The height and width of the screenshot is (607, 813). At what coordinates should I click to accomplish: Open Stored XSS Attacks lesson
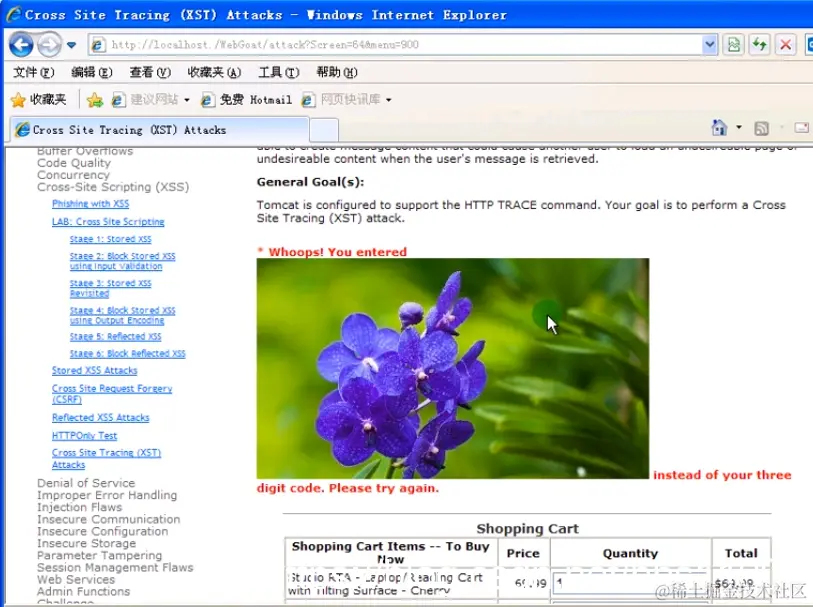coord(94,371)
